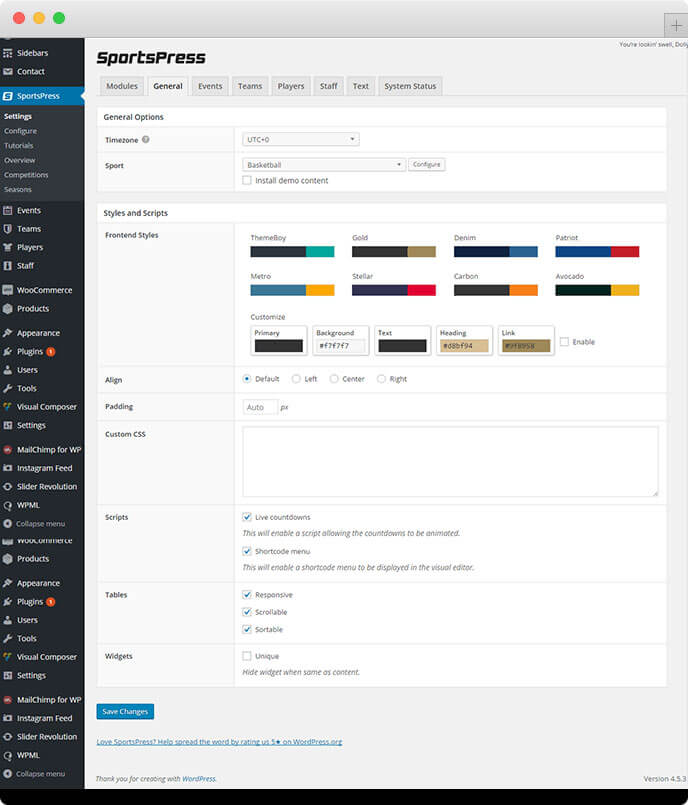Click inside the Custom CSS textarea
Screen dimensions: 688x805
[450, 462]
